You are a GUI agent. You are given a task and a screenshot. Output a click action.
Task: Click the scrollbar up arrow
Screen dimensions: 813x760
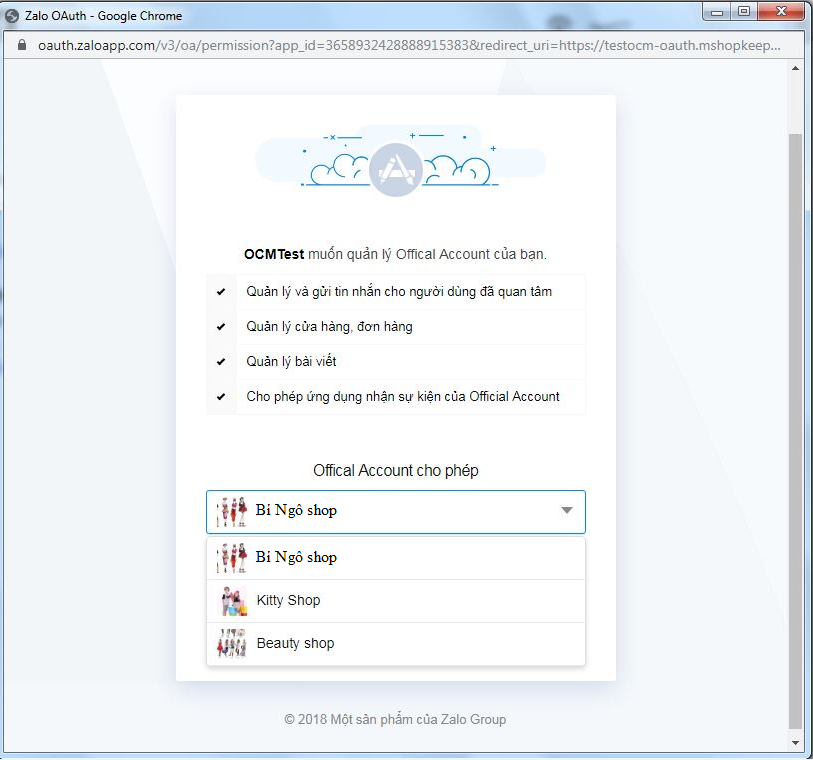[x=795, y=68]
